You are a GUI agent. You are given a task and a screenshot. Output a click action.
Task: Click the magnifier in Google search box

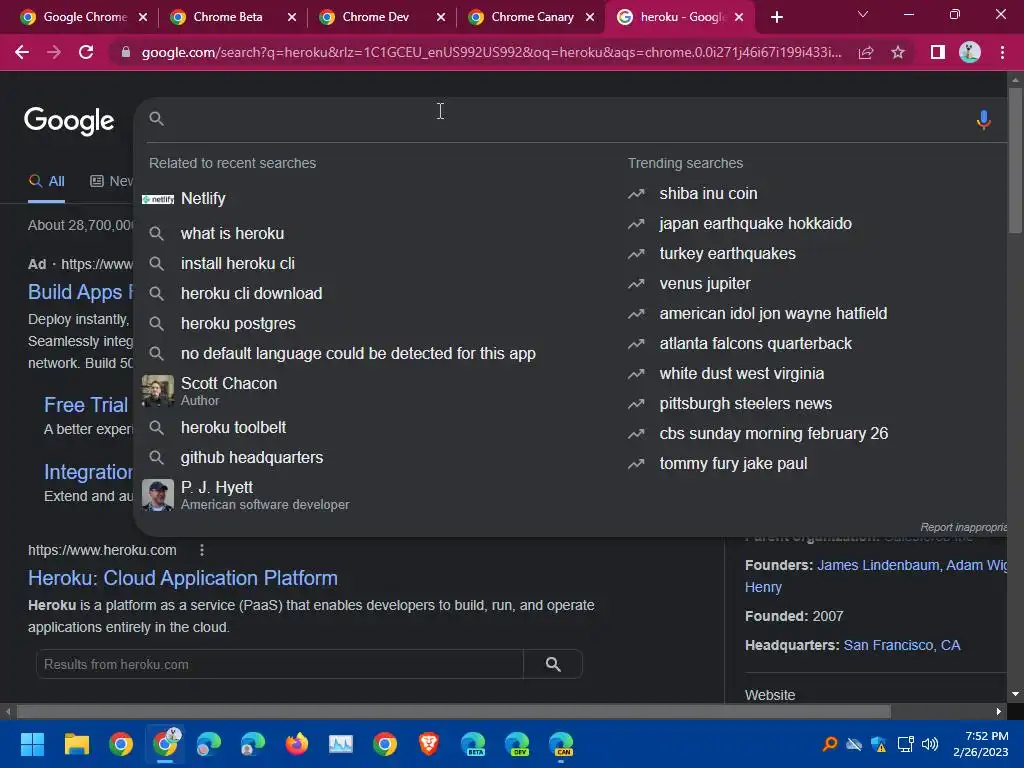pyautogui.click(x=156, y=118)
